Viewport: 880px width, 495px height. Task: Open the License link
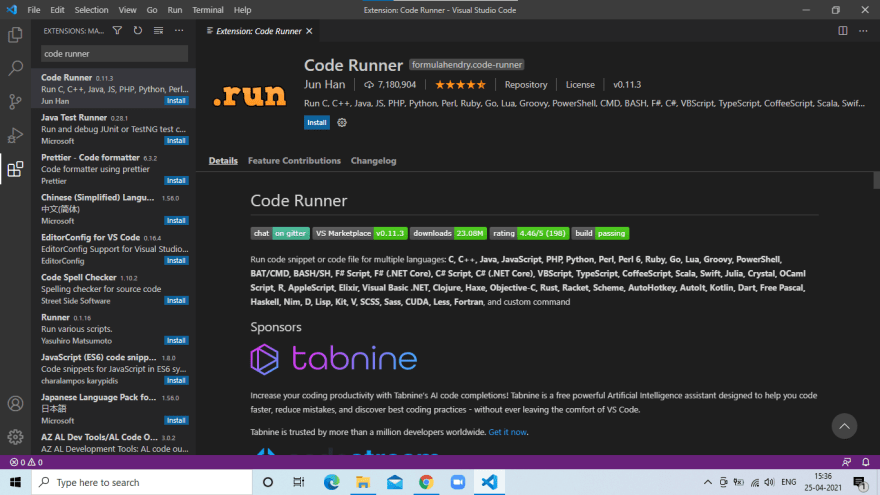point(580,85)
